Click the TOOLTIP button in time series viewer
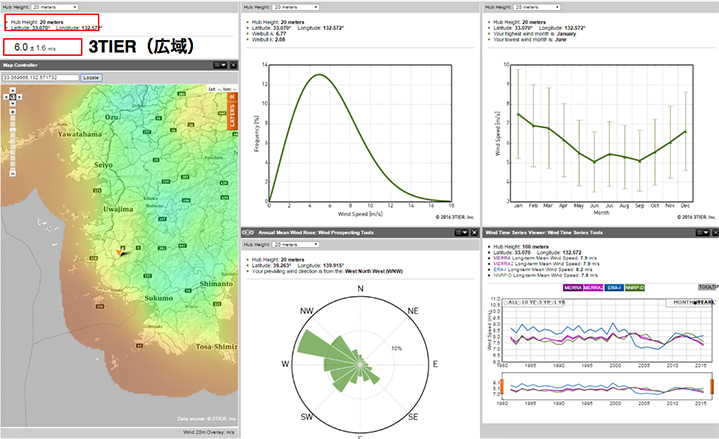The width and height of the screenshot is (719, 439). pos(708,287)
